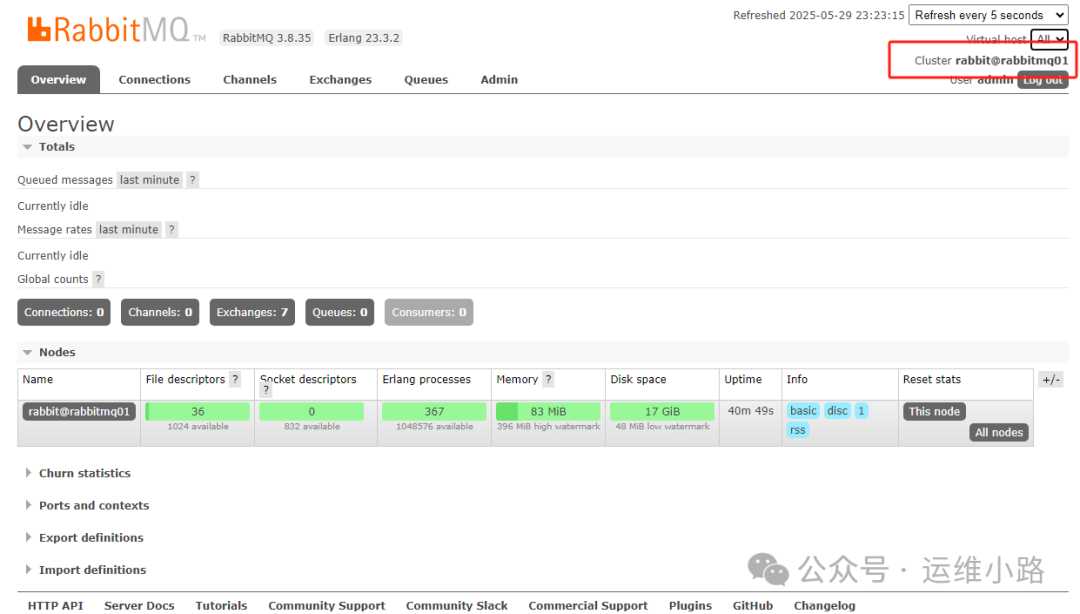Click the Log out button
The image size is (1080, 614).
pos(1043,80)
